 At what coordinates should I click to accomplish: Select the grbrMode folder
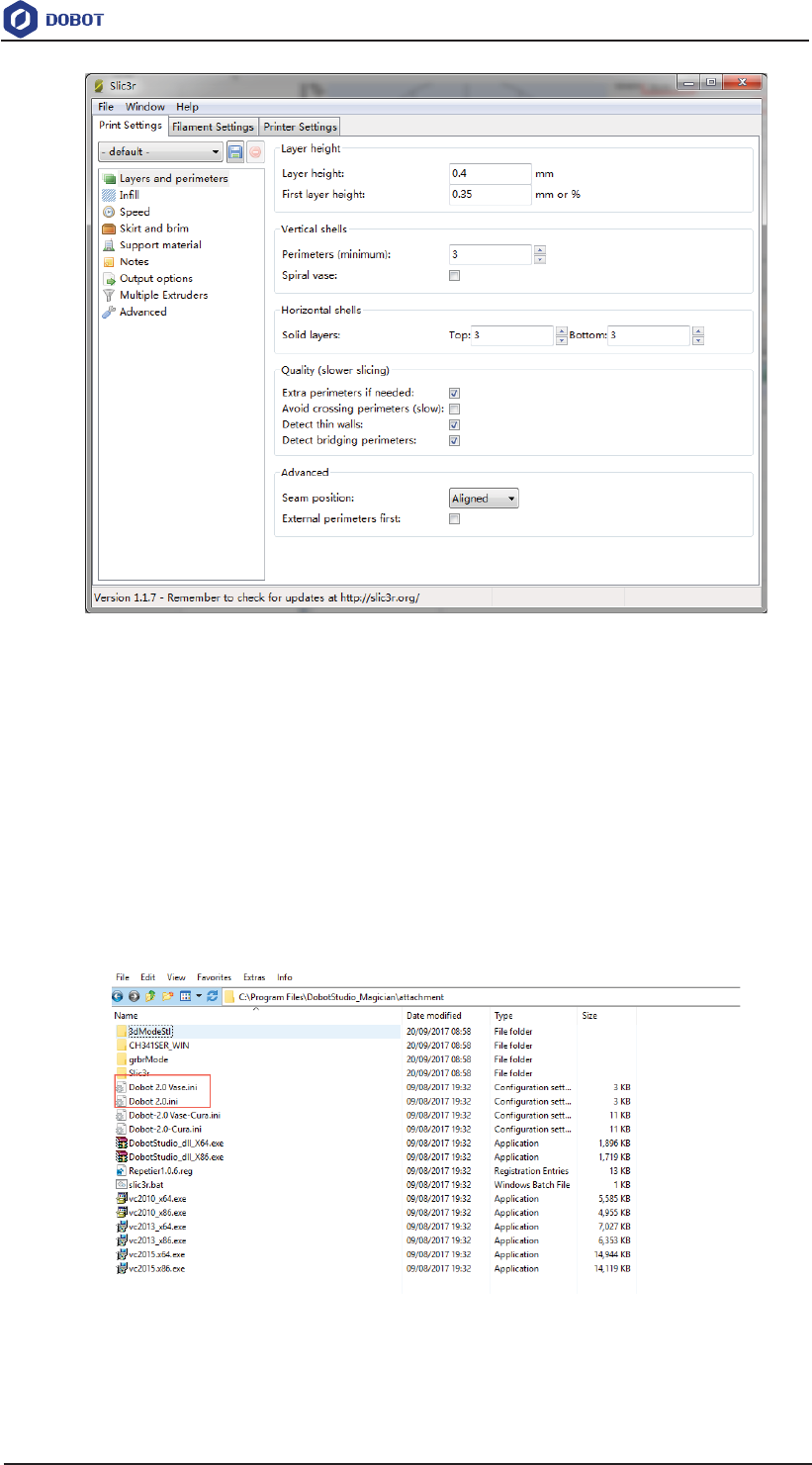tap(141, 1059)
